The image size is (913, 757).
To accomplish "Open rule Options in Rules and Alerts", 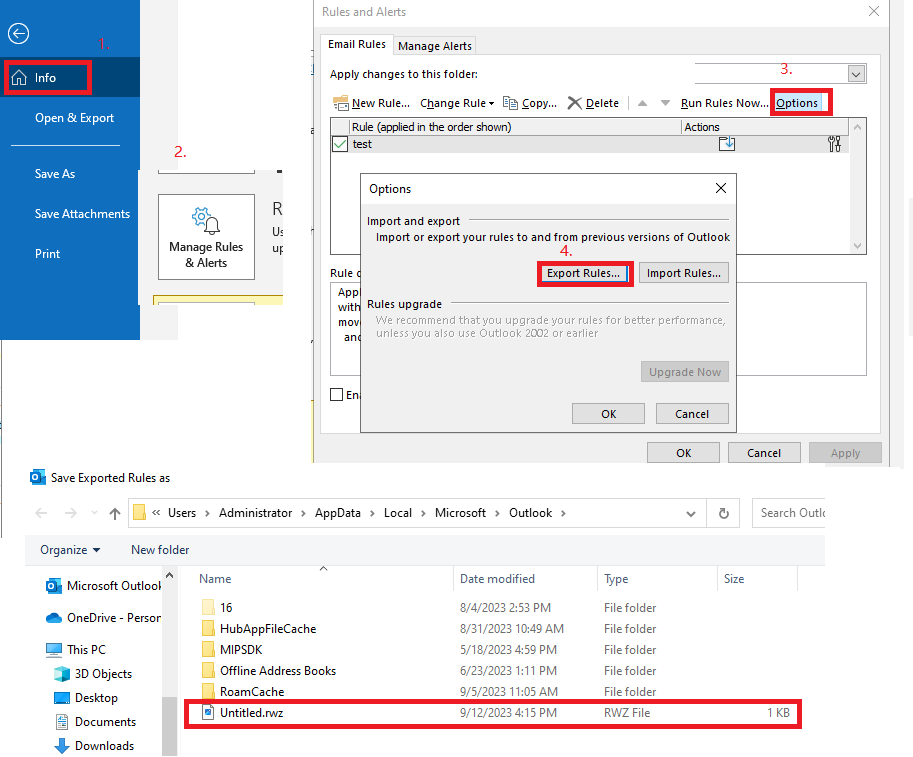I will 797,103.
